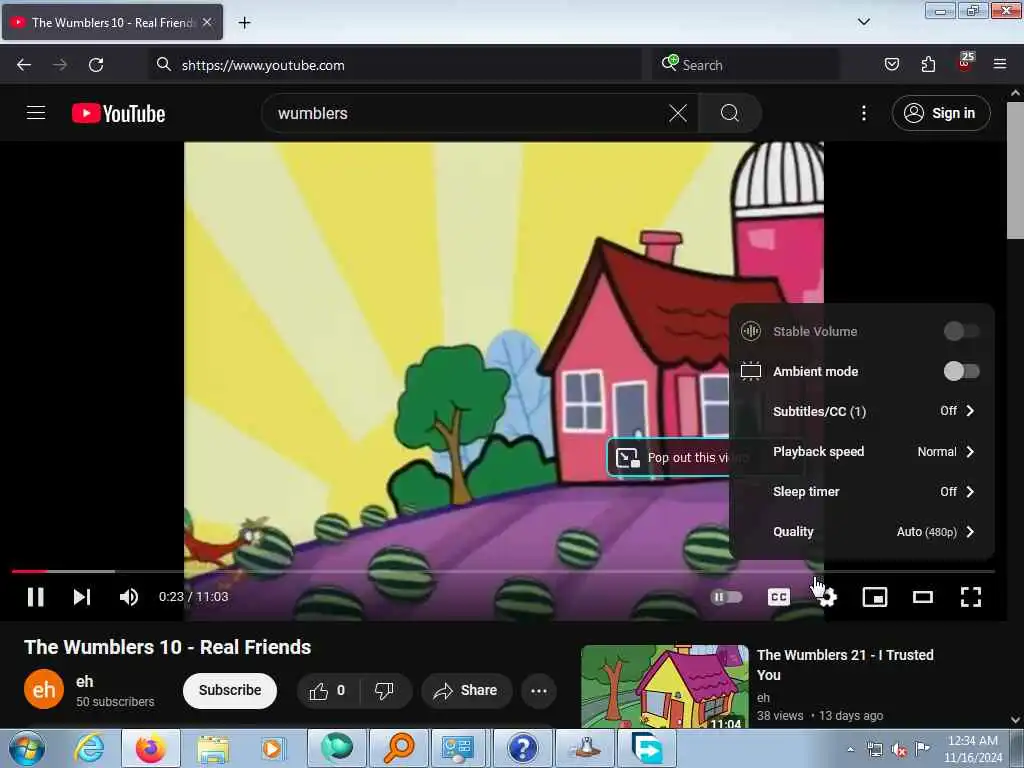Open the extensions puzzle icon
The width and height of the screenshot is (1024, 768).
pos(928,64)
